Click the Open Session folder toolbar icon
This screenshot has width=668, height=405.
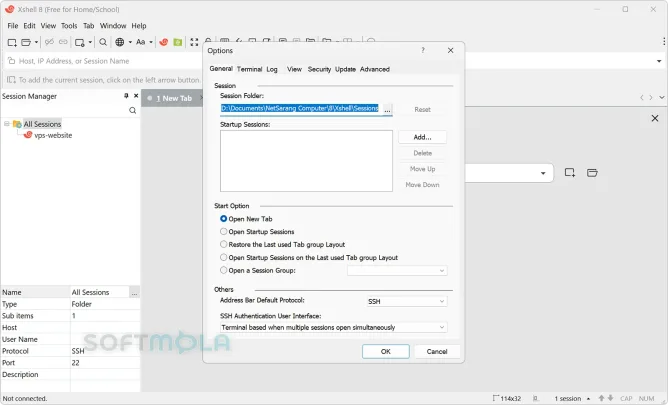coord(26,42)
